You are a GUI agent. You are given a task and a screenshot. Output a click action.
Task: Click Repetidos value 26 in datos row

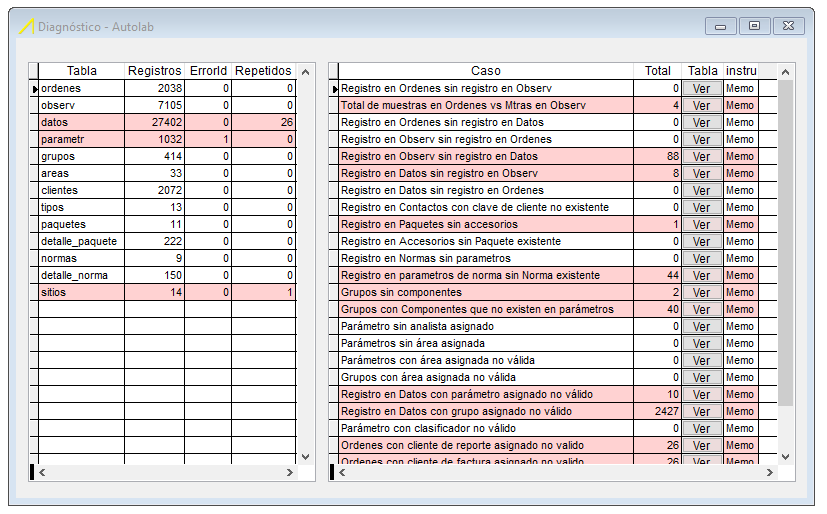pyautogui.click(x=263, y=122)
